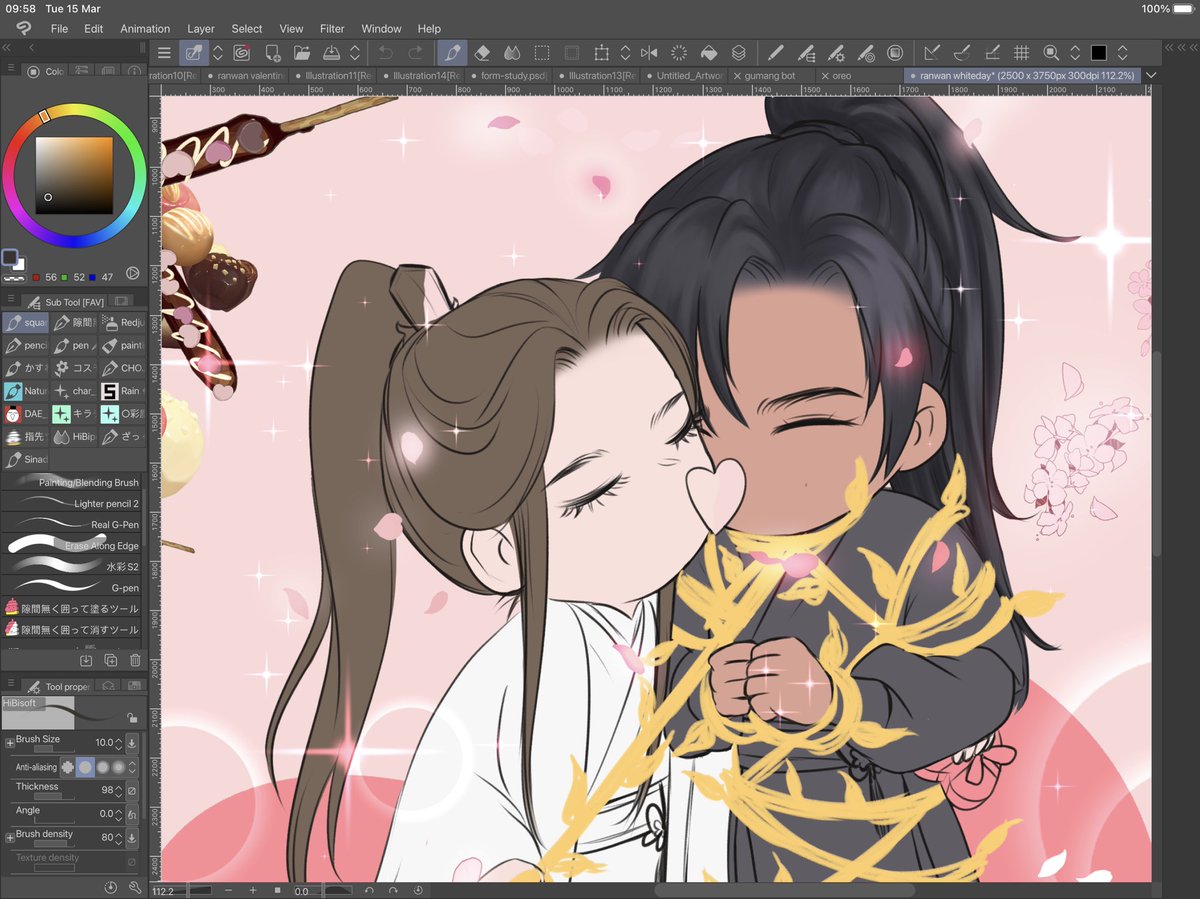Select the rectangular selection marquee tool
1200x899 pixels.
541,52
